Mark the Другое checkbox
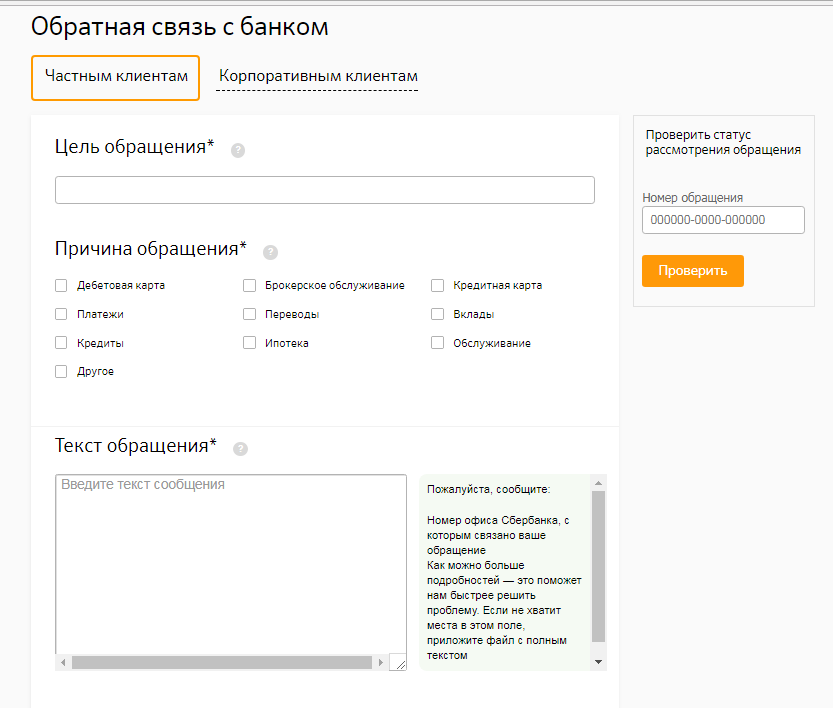 coord(62,372)
